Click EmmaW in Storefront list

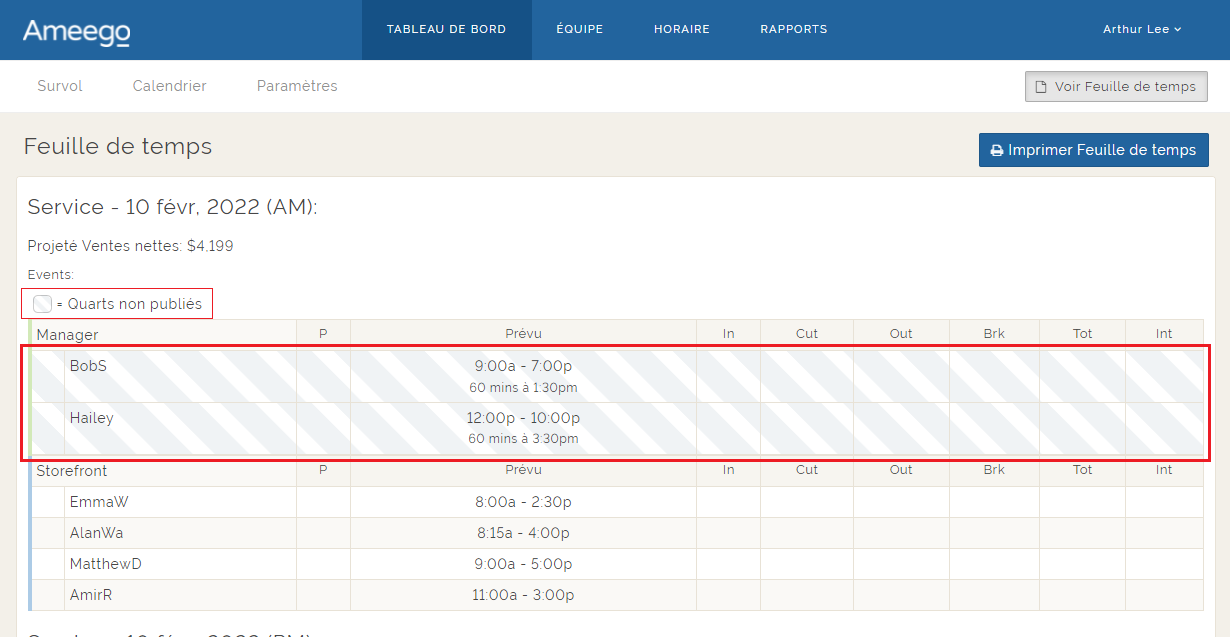click(99, 502)
